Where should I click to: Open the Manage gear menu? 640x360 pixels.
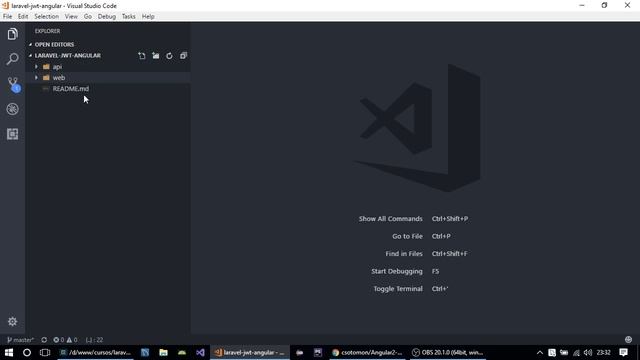point(13,322)
